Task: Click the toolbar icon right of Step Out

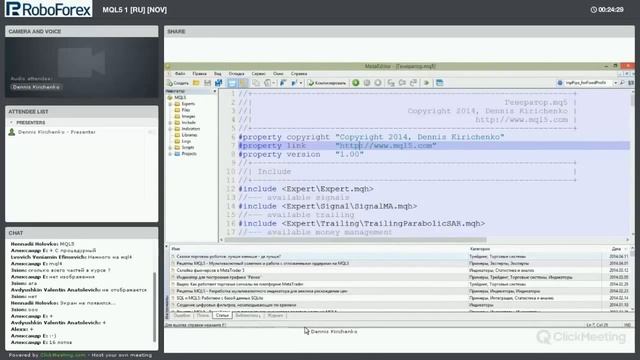Action: (x=427, y=83)
